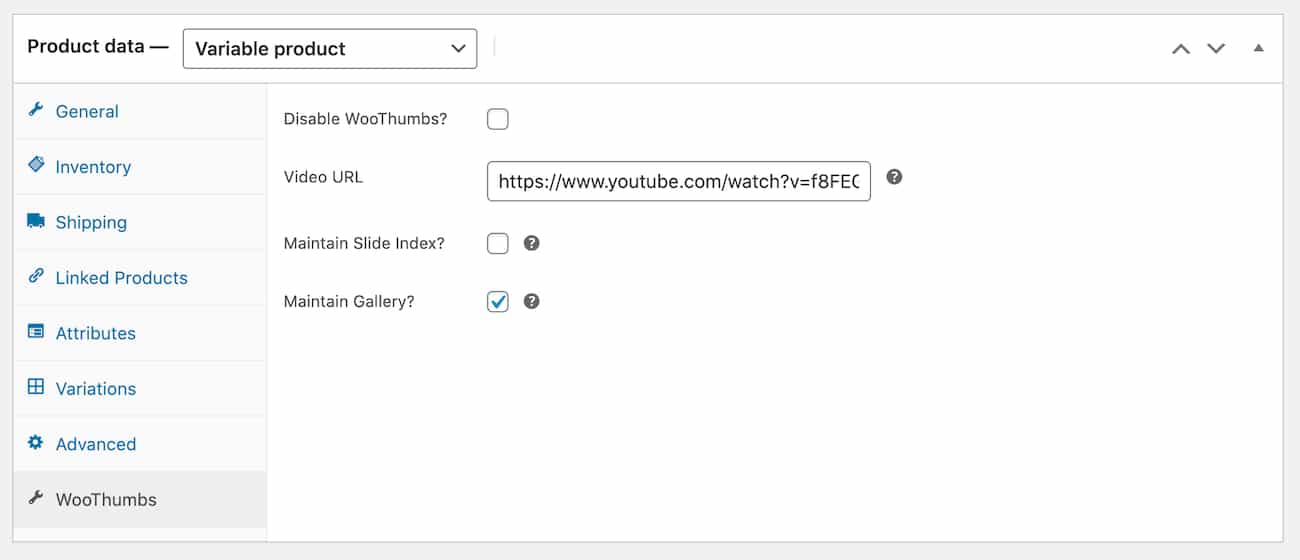Viewport: 1300px width, 560px height.
Task: Click the Linked Products chain icon
Action: [x=36, y=276]
